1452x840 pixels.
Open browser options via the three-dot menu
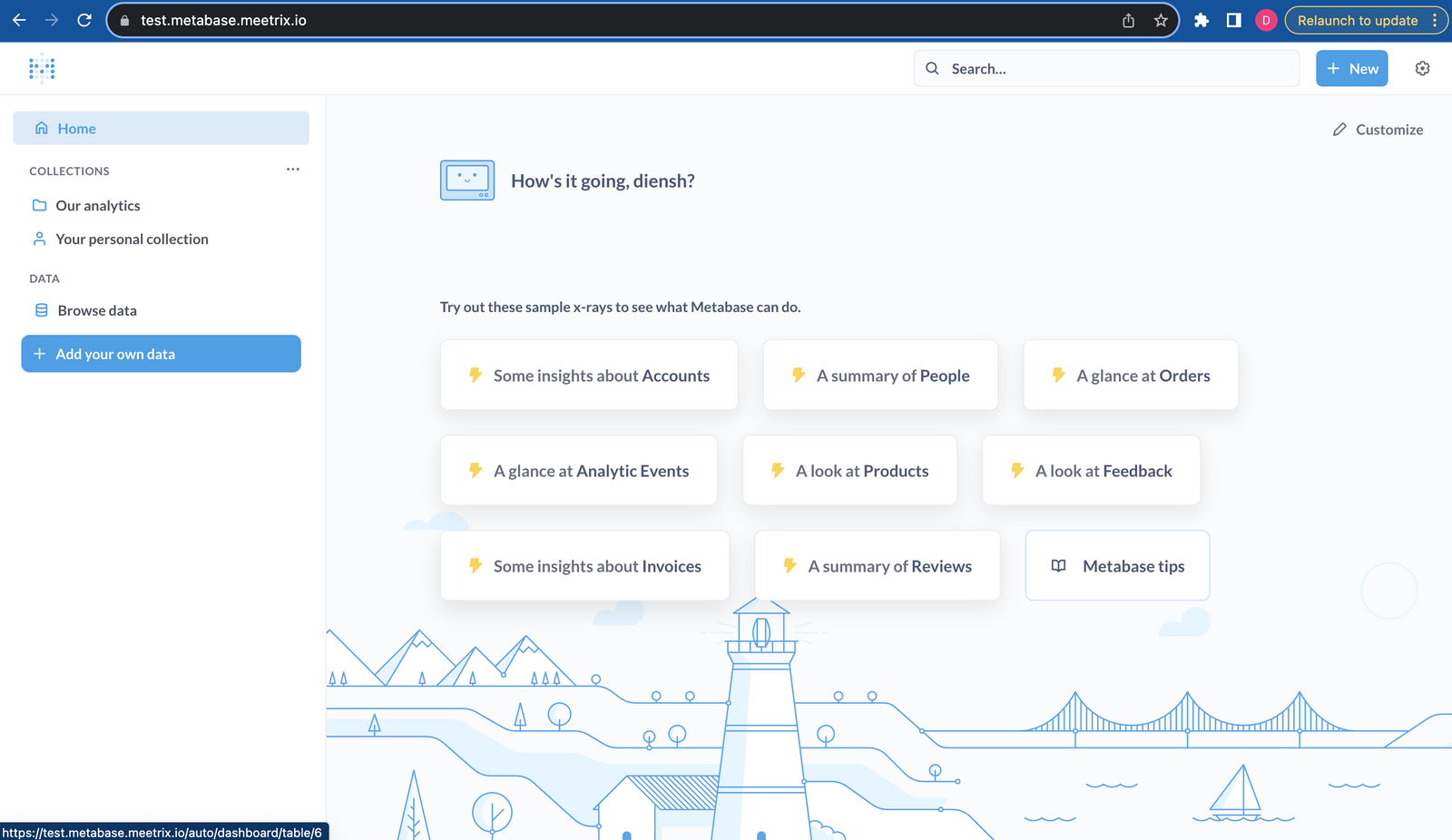pos(1434,20)
